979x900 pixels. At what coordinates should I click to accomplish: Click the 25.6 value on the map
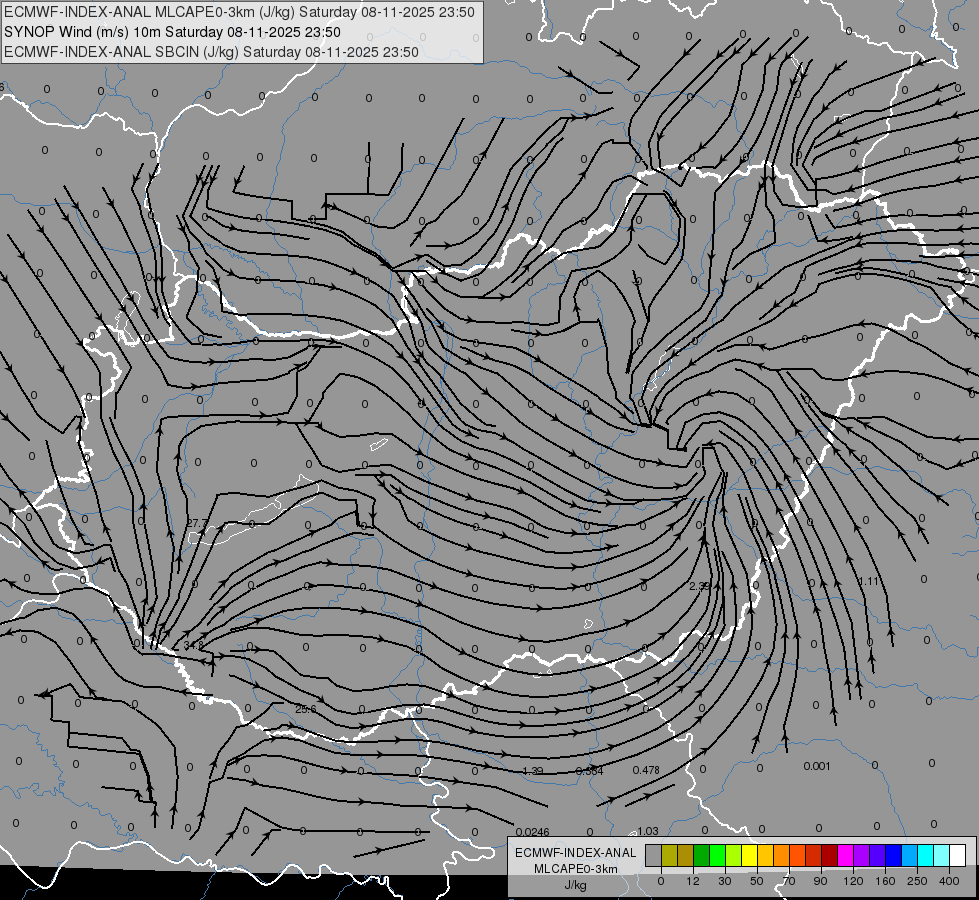coord(305,709)
